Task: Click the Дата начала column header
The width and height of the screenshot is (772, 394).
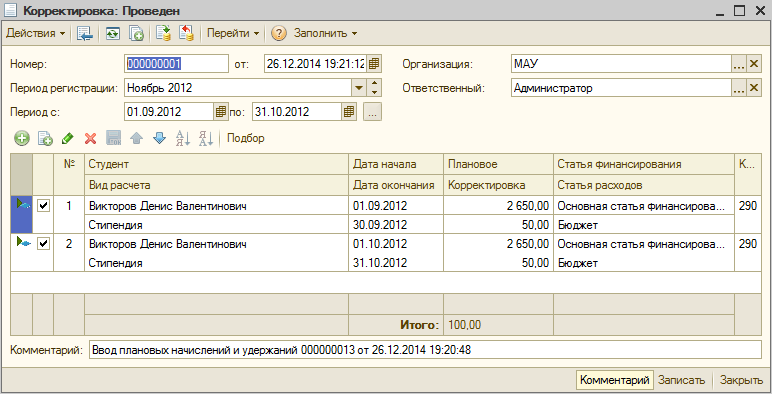Action: pos(396,164)
